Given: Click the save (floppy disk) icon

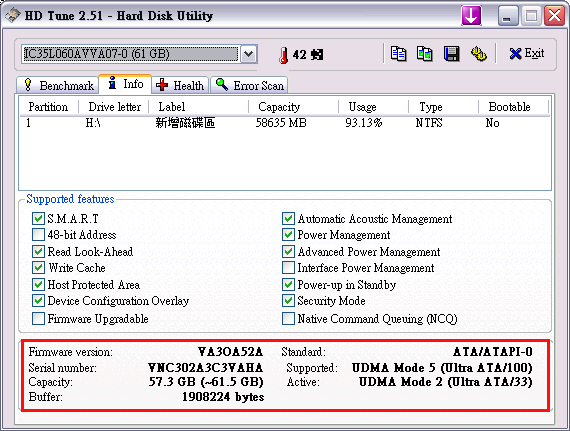Looking at the screenshot, I should click(451, 54).
